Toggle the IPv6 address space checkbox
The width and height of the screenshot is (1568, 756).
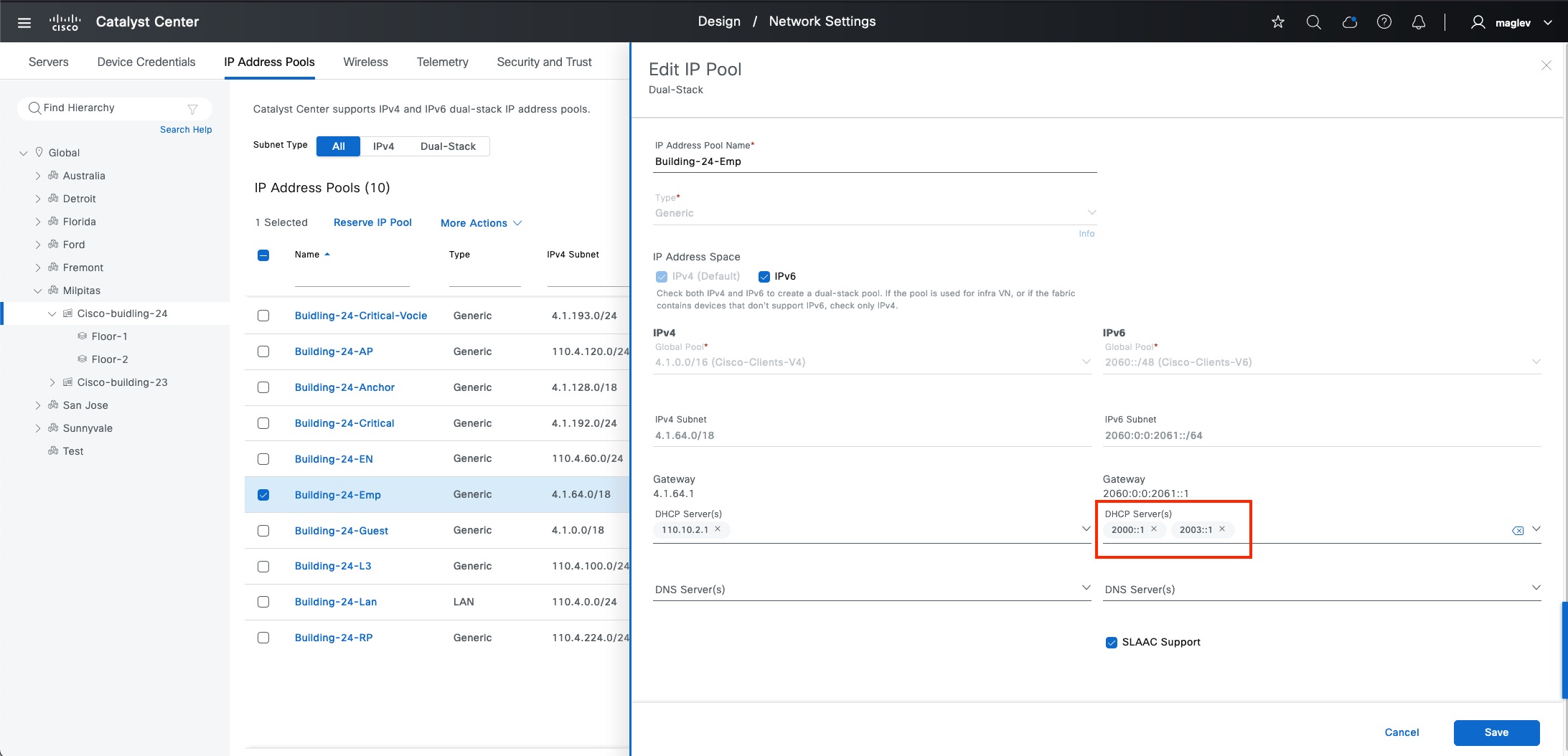(764, 277)
